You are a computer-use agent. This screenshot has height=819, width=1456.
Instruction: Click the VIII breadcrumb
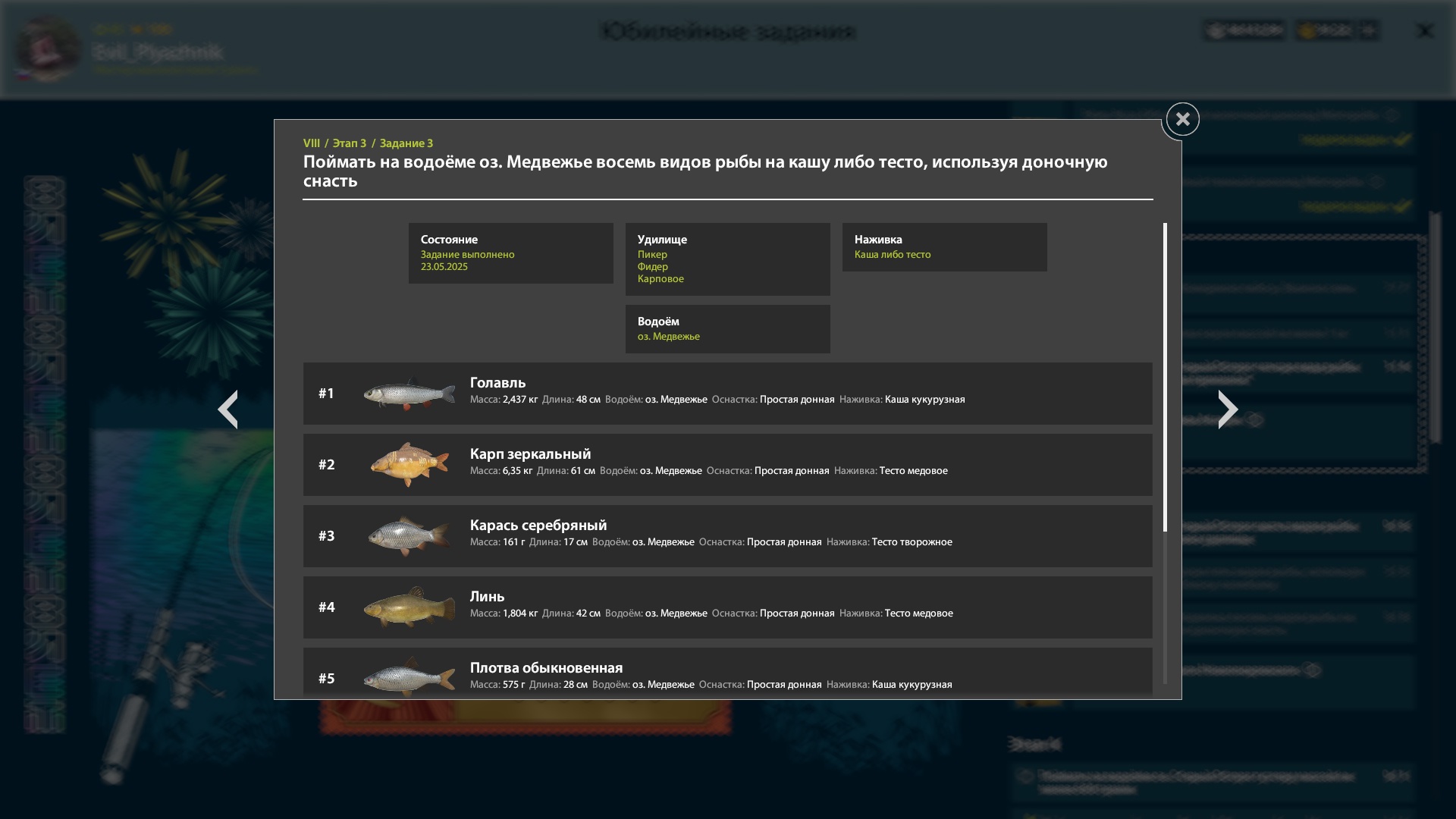coord(312,143)
